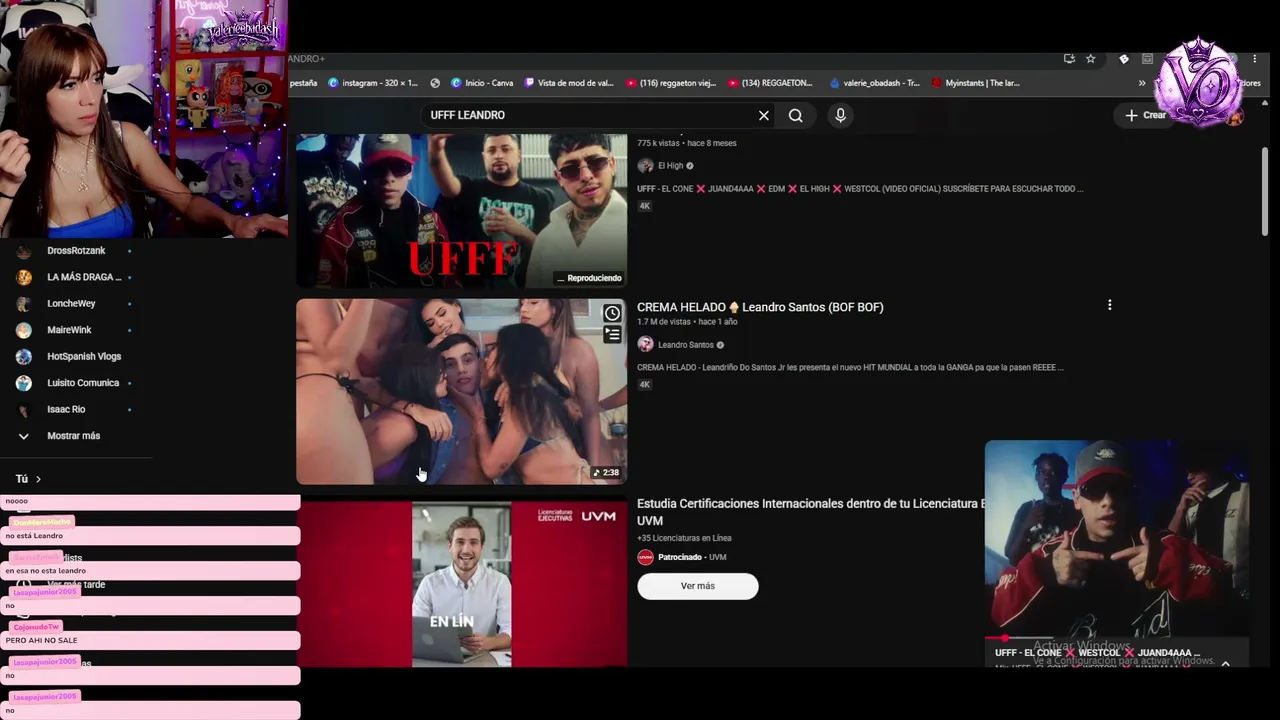Open the Leandro Santos channel name
This screenshot has width=1280, height=720.
[686, 345]
